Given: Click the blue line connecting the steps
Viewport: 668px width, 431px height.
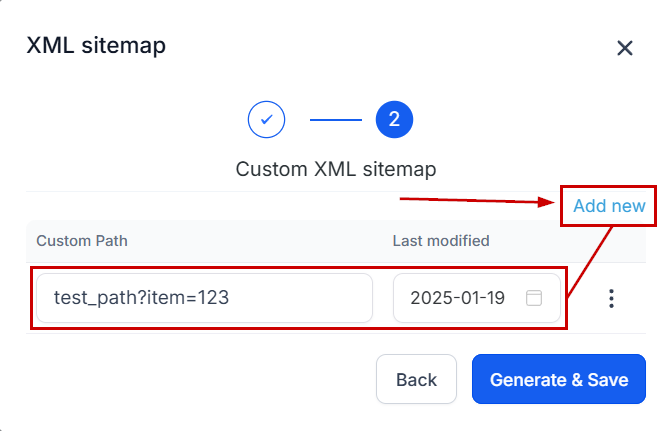Looking at the screenshot, I should (x=335, y=120).
